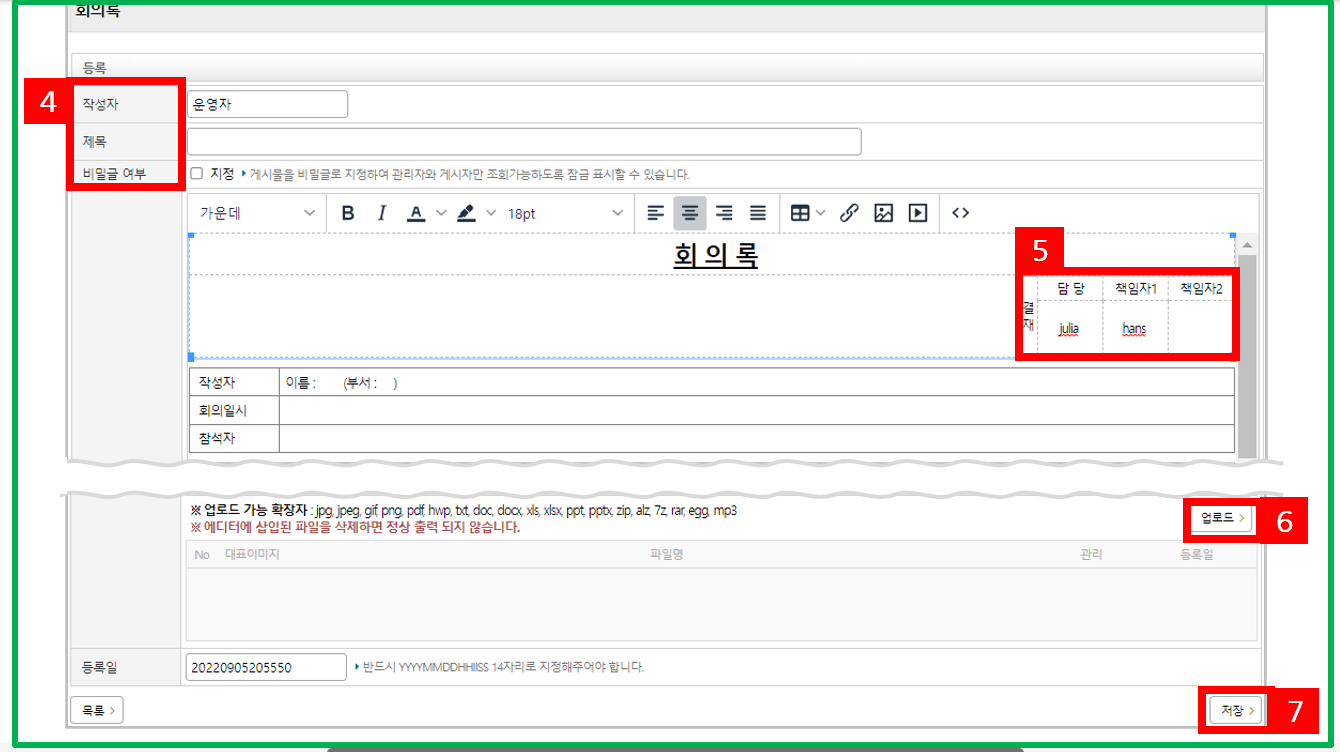The width and height of the screenshot is (1340, 752).
Task: Insert an image using the image icon
Action: (883, 213)
